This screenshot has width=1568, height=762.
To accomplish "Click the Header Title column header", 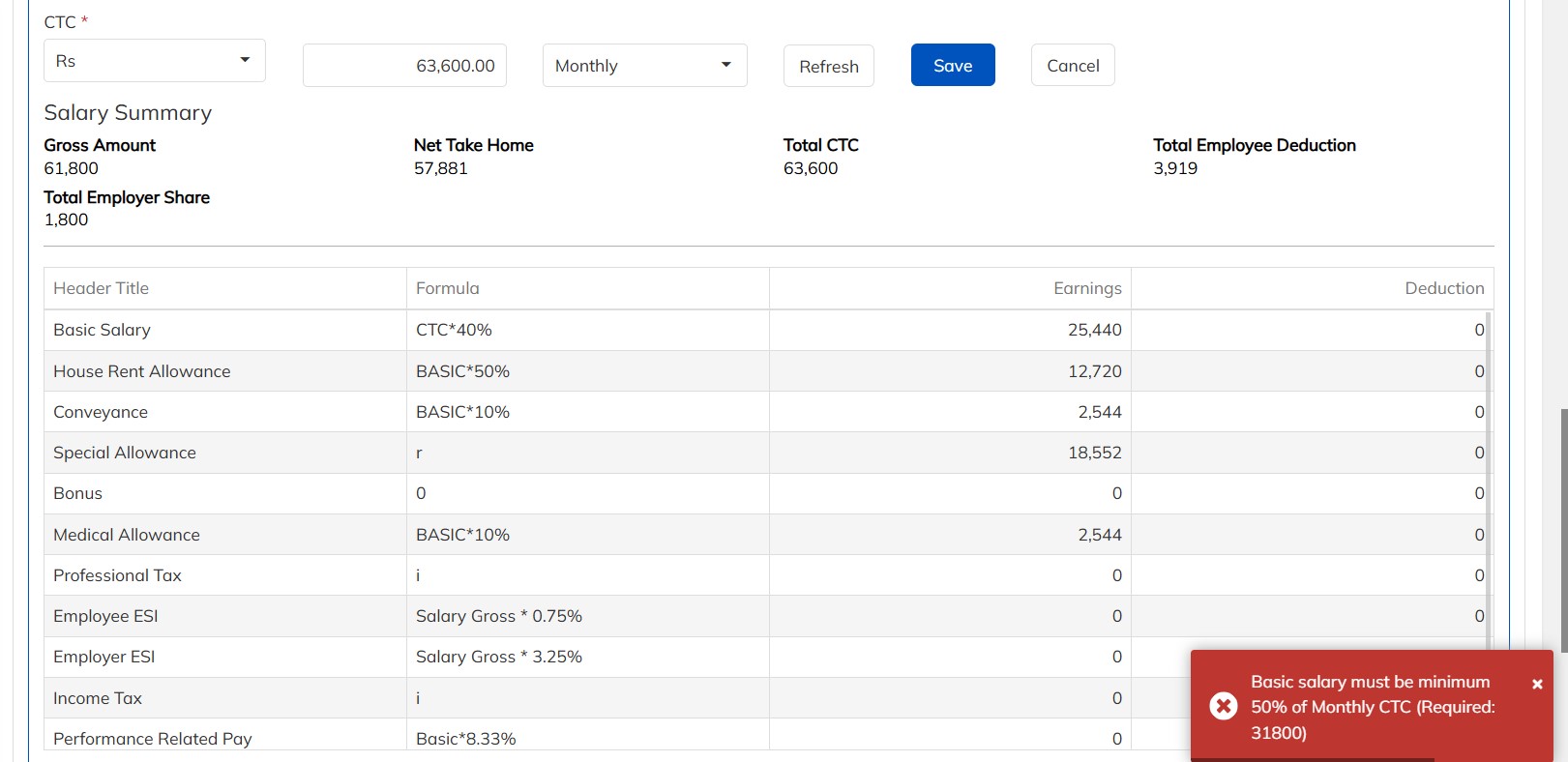I will tap(101, 288).
